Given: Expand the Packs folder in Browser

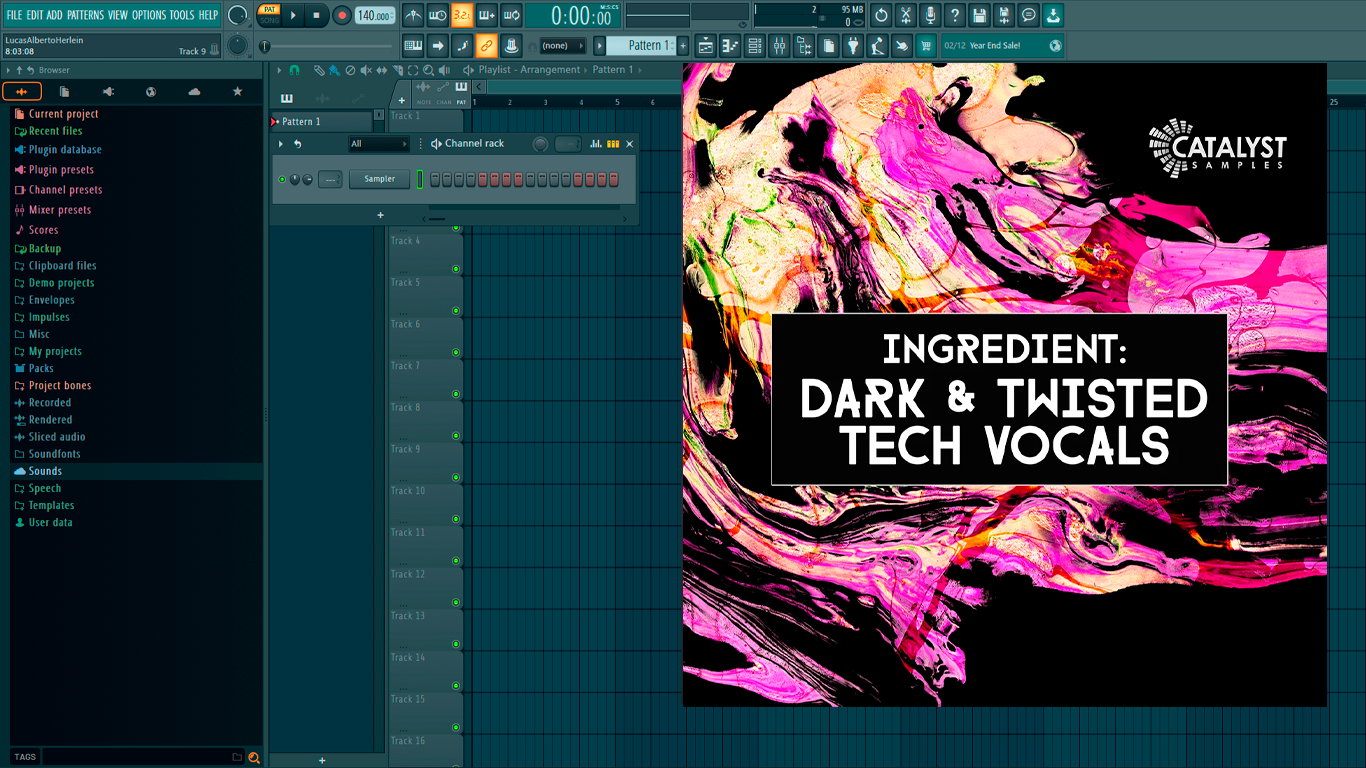Looking at the screenshot, I should click(41, 368).
